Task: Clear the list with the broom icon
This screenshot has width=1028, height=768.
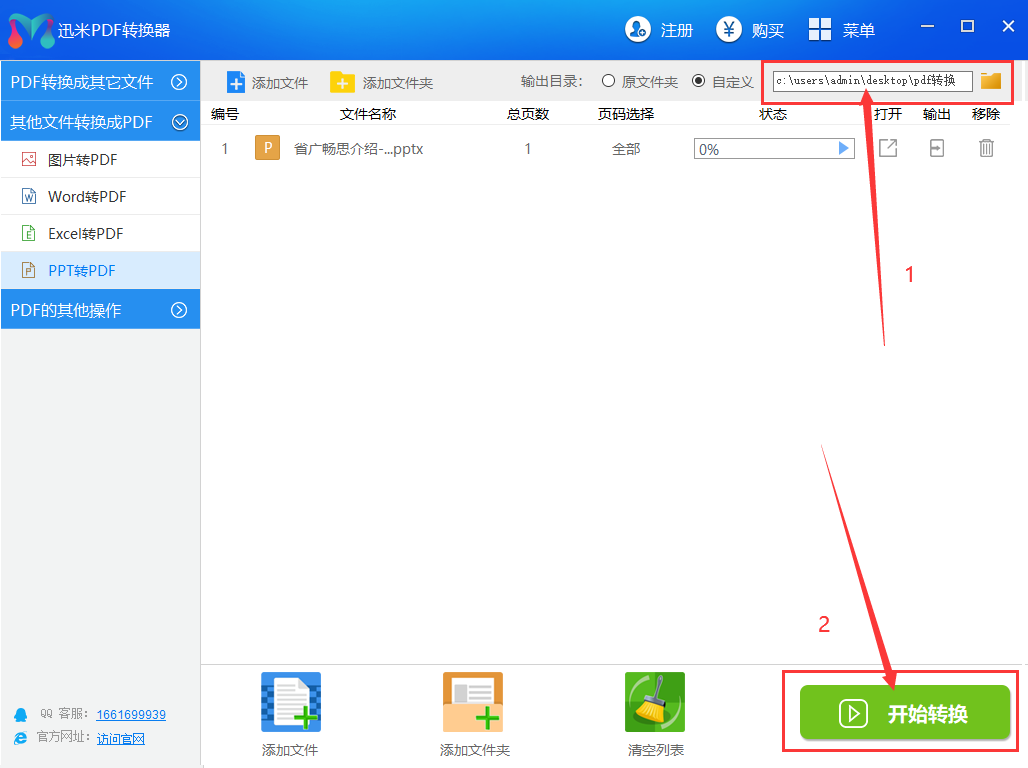Action: [x=655, y=702]
